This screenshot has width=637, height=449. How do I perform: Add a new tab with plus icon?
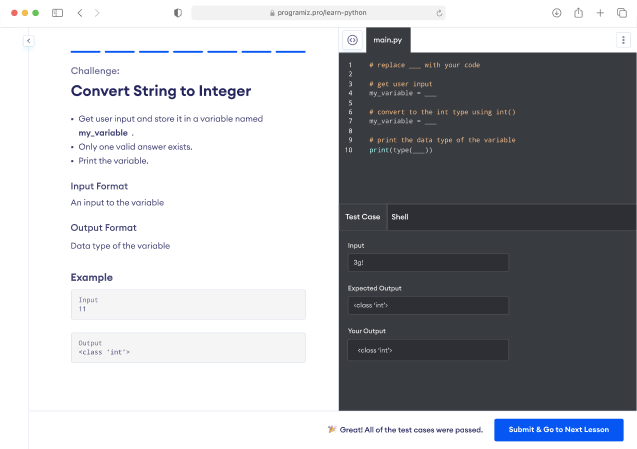(x=600, y=13)
